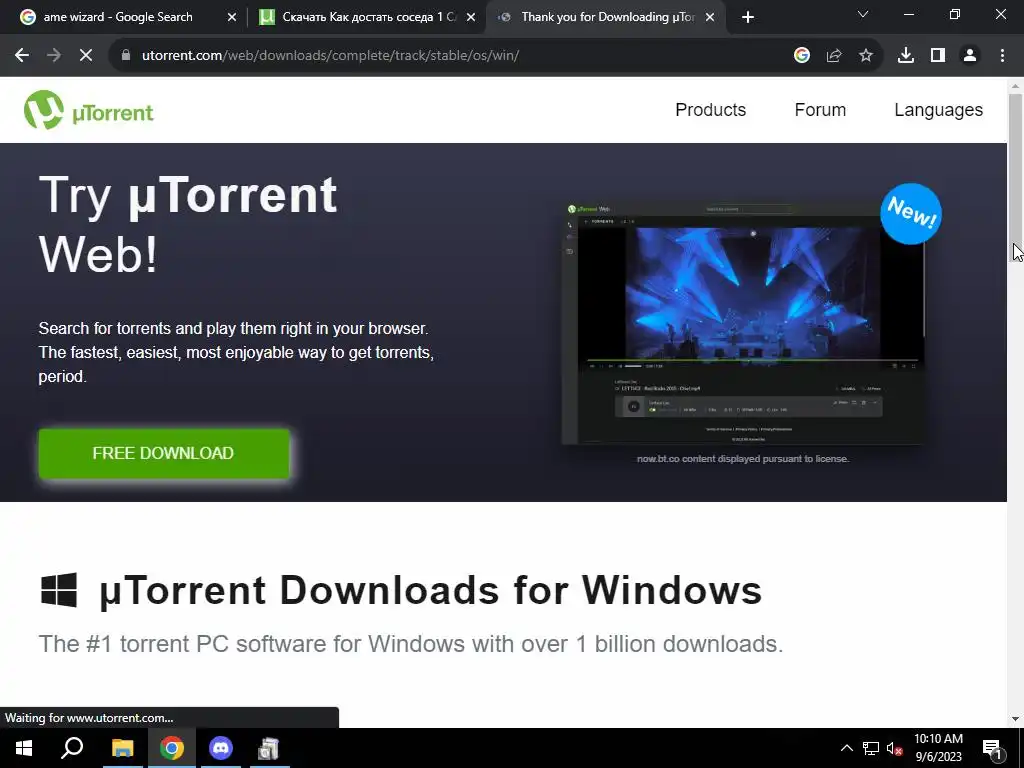Bookmark this page with the star icon
This screenshot has width=1024, height=768.
[866, 56]
